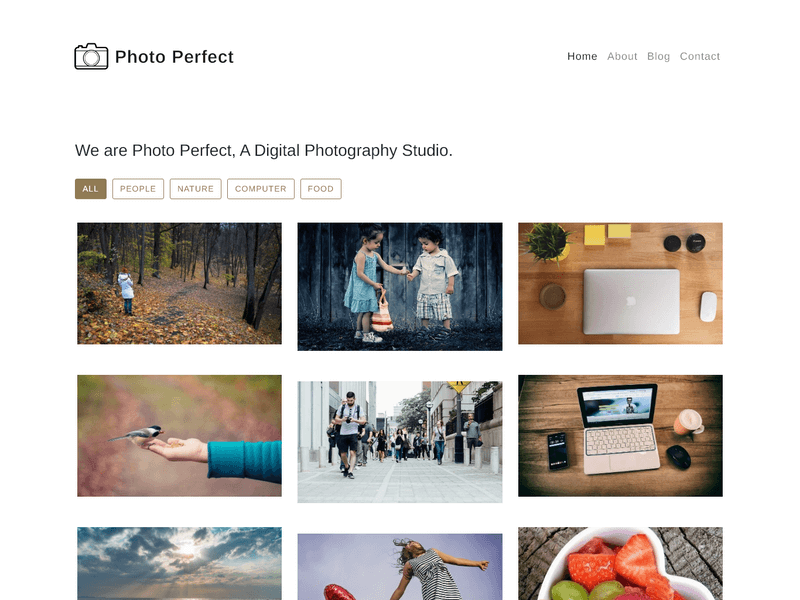Select the ALL filter button
This screenshot has height=600, width=800.
click(90, 189)
